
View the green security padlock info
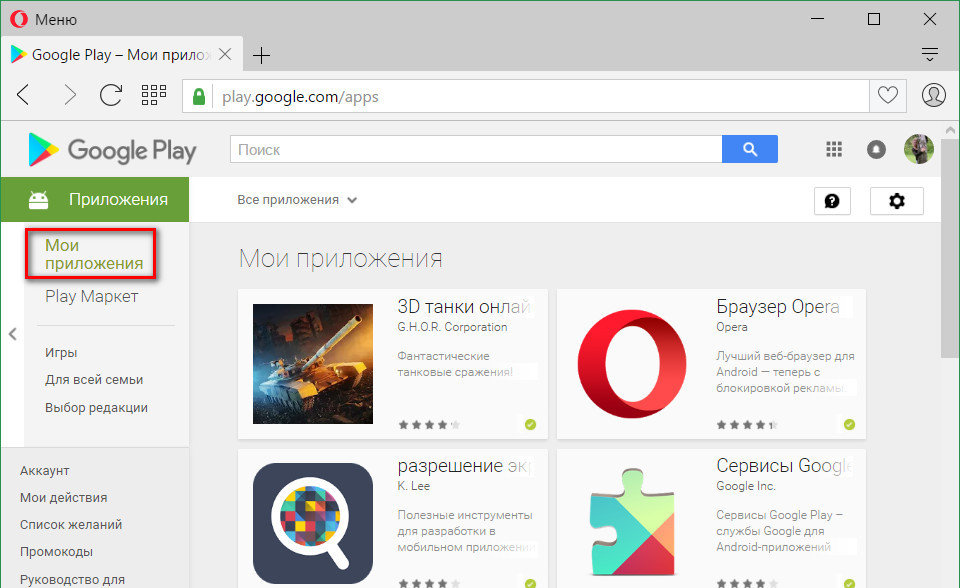click(x=198, y=96)
